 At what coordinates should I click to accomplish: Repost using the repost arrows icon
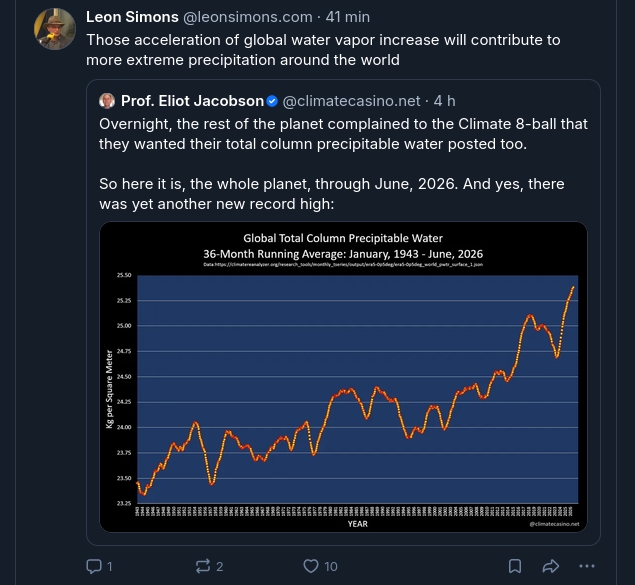click(x=203, y=566)
